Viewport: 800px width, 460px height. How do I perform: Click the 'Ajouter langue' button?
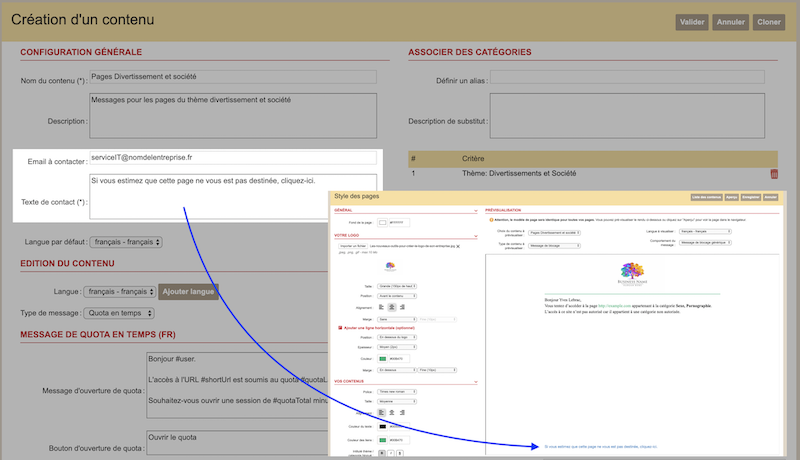click(x=187, y=292)
